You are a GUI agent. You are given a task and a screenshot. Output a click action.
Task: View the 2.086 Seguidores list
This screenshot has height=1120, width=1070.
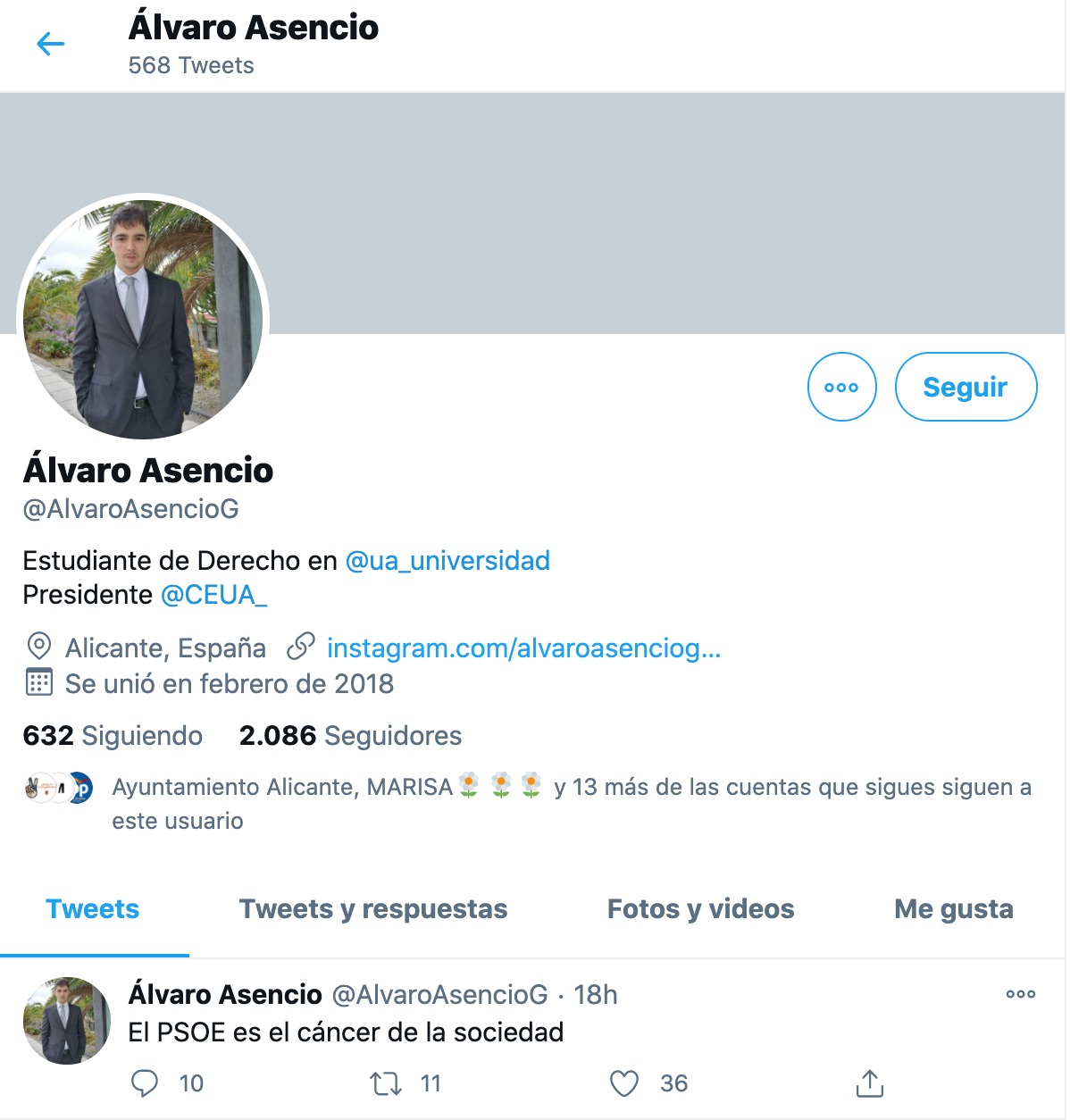tap(350, 735)
